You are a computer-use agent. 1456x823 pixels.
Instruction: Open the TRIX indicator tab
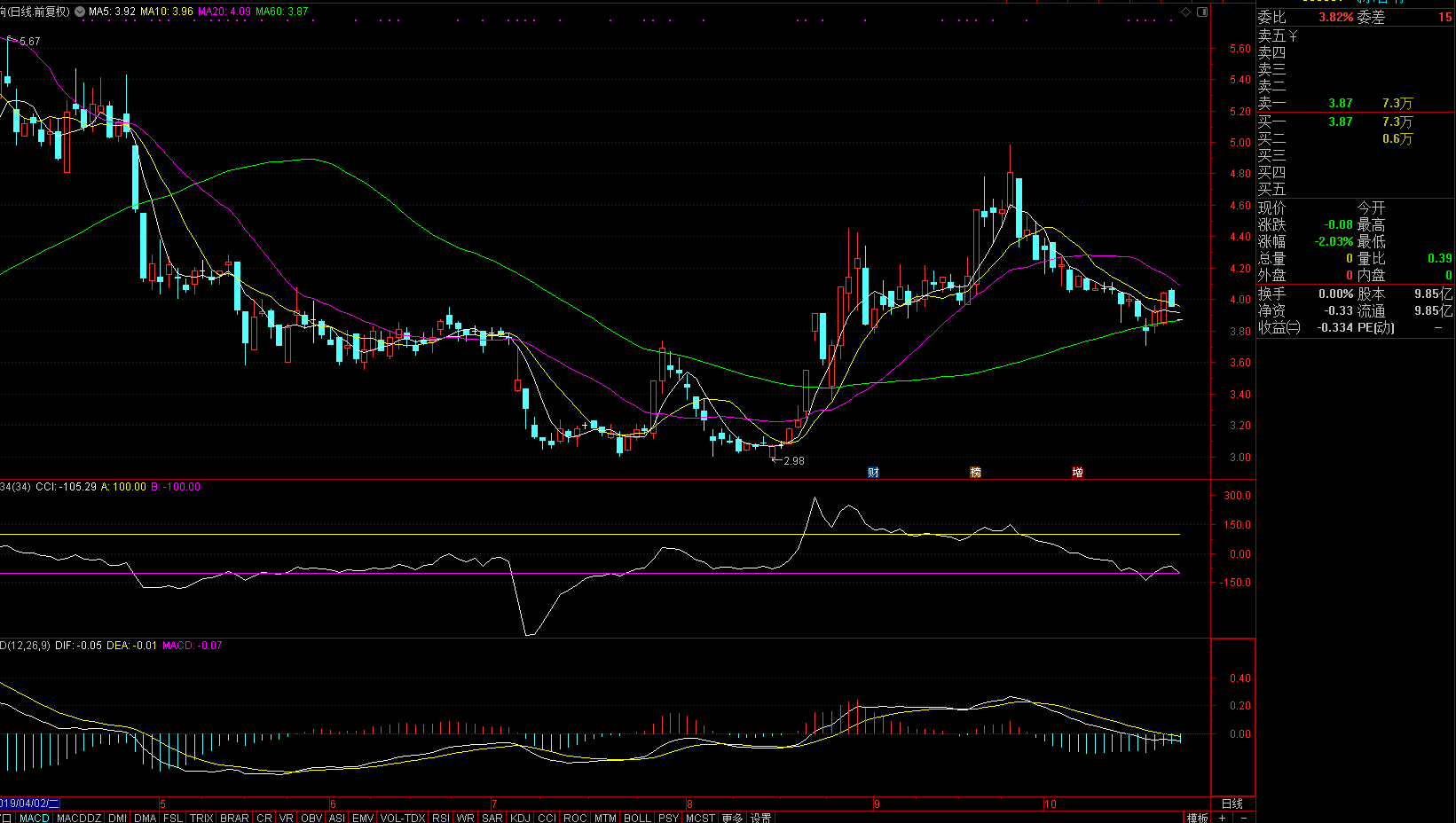coord(201,818)
